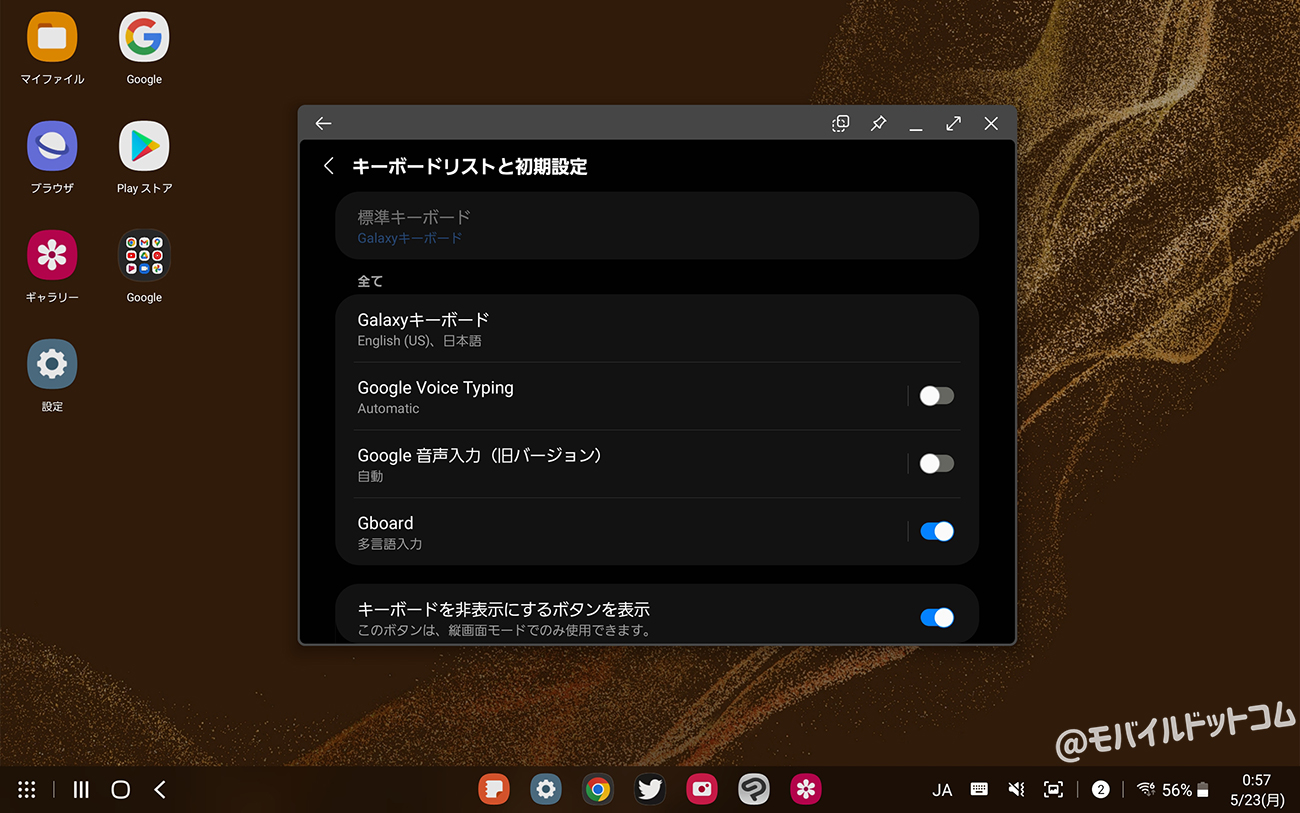Click the keyboard icon in the system tray

coord(979,789)
